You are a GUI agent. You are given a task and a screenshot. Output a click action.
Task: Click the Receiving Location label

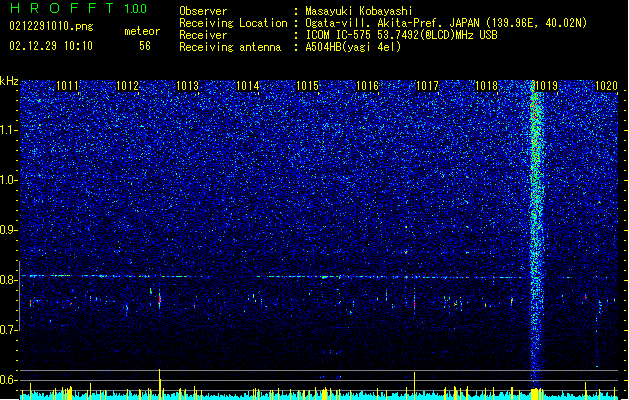(233, 23)
